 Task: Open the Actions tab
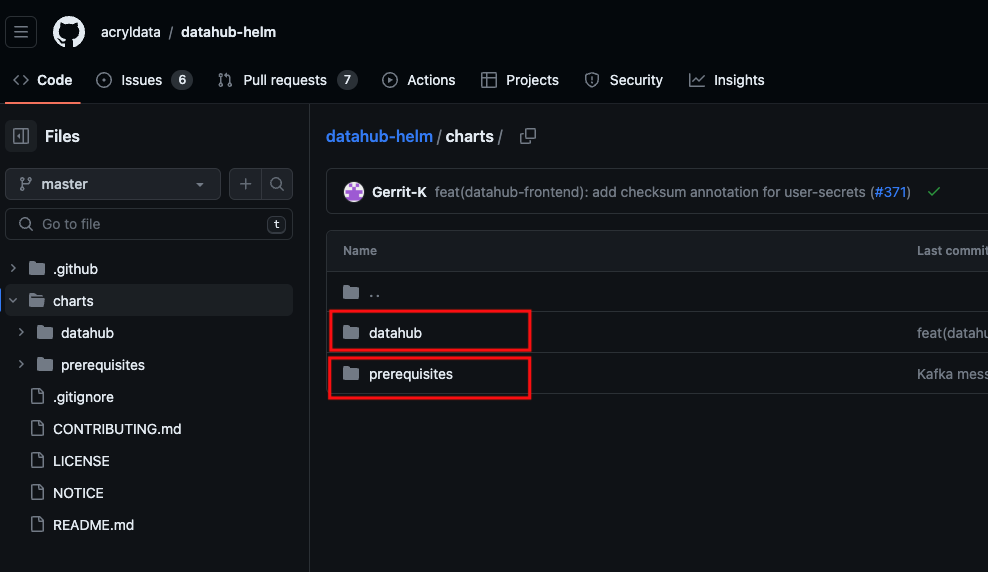pyautogui.click(x=418, y=80)
